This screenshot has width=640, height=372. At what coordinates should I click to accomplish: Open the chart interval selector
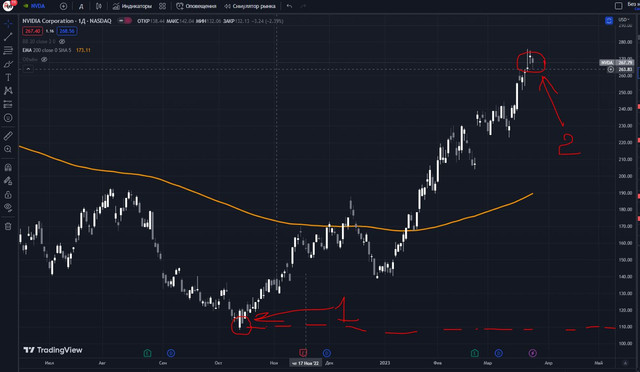[x=81, y=6]
